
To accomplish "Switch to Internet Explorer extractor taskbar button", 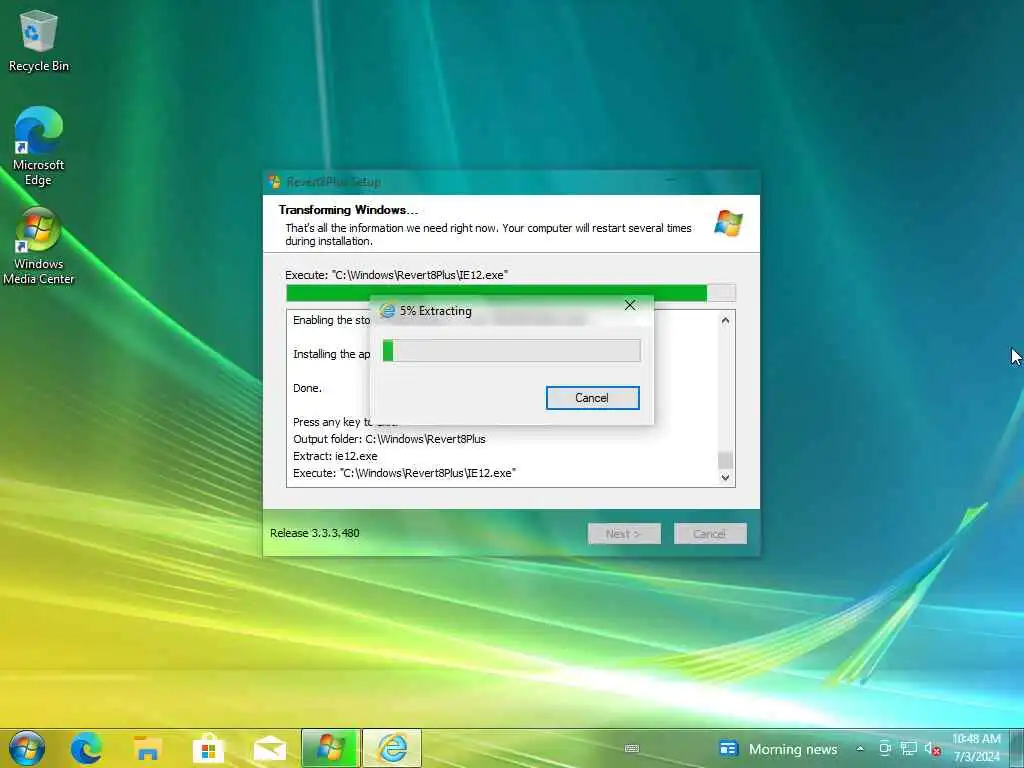I will (392, 748).
